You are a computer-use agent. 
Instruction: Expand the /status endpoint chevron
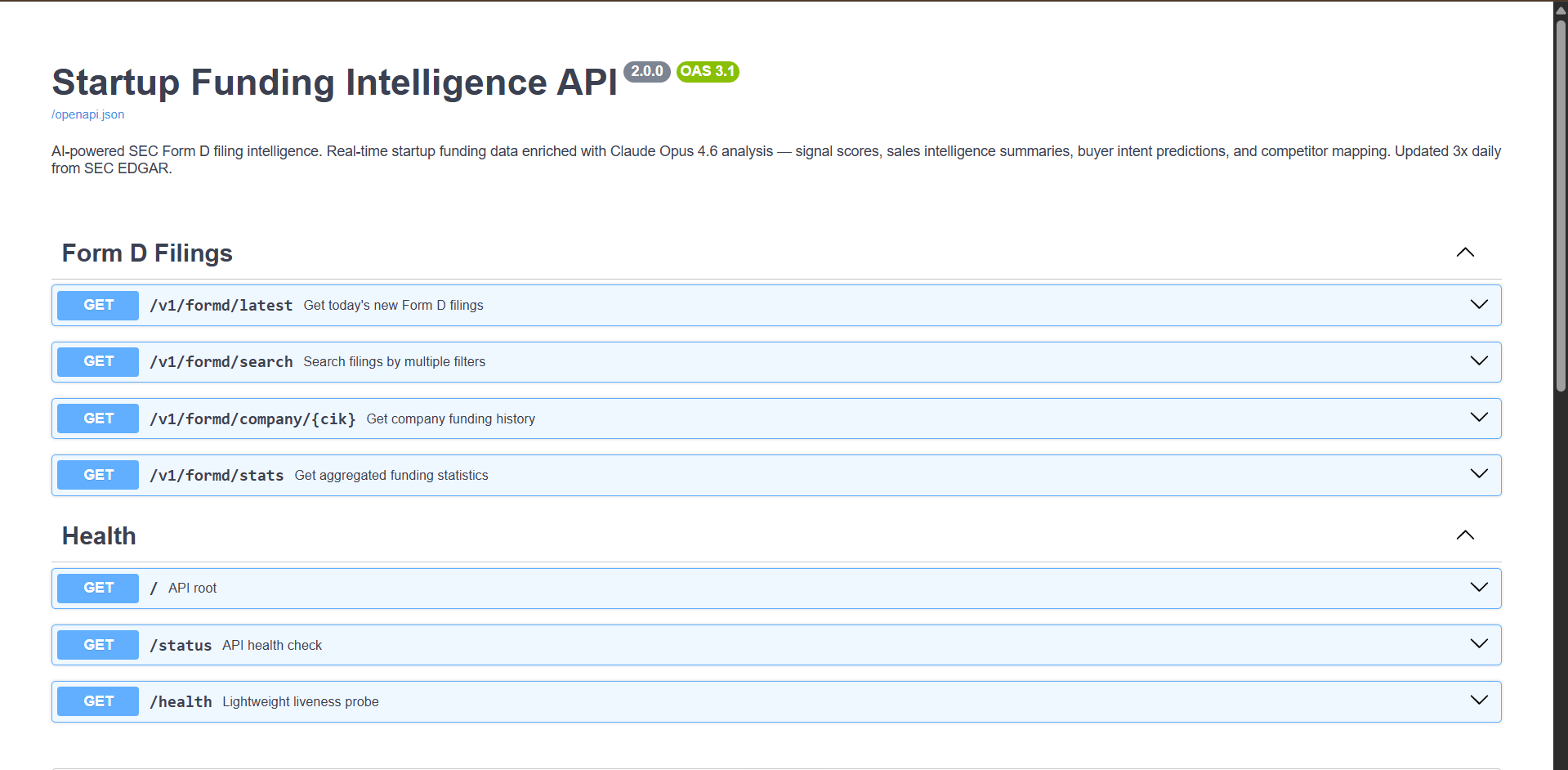[x=1479, y=643]
